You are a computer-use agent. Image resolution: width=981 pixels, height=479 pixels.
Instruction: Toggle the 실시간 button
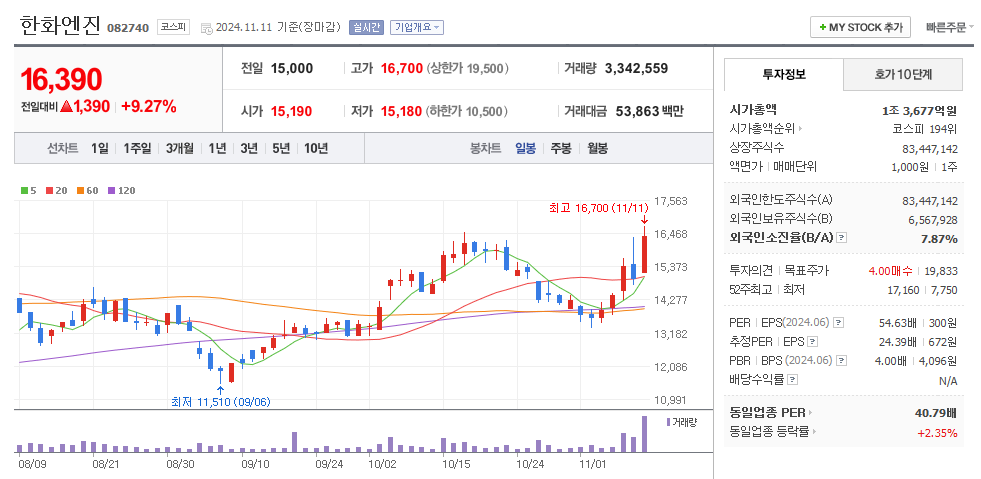tap(366, 28)
